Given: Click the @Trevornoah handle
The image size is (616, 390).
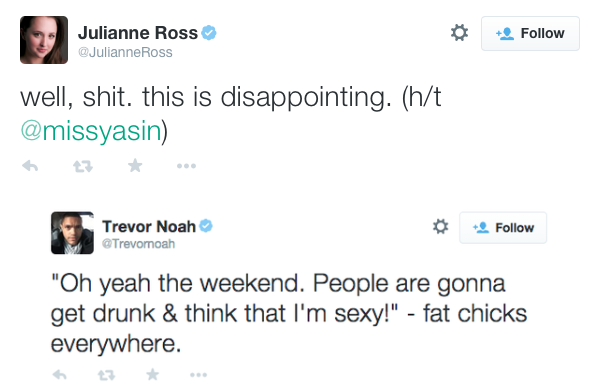Looking at the screenshot, I should coord(138,244).
